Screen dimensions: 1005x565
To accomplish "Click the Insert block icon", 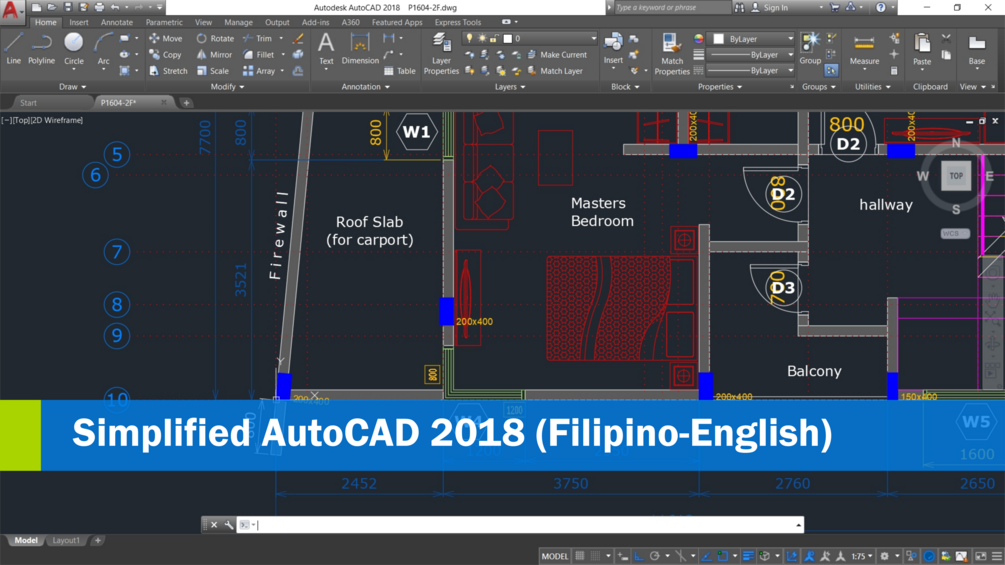I will click(x=613, y=49).
